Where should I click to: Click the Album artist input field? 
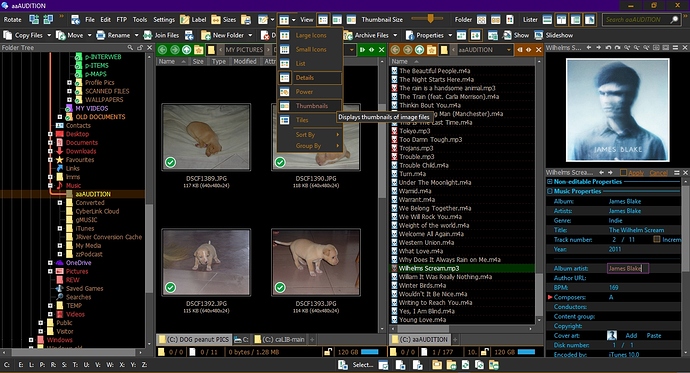pos(628,268)
